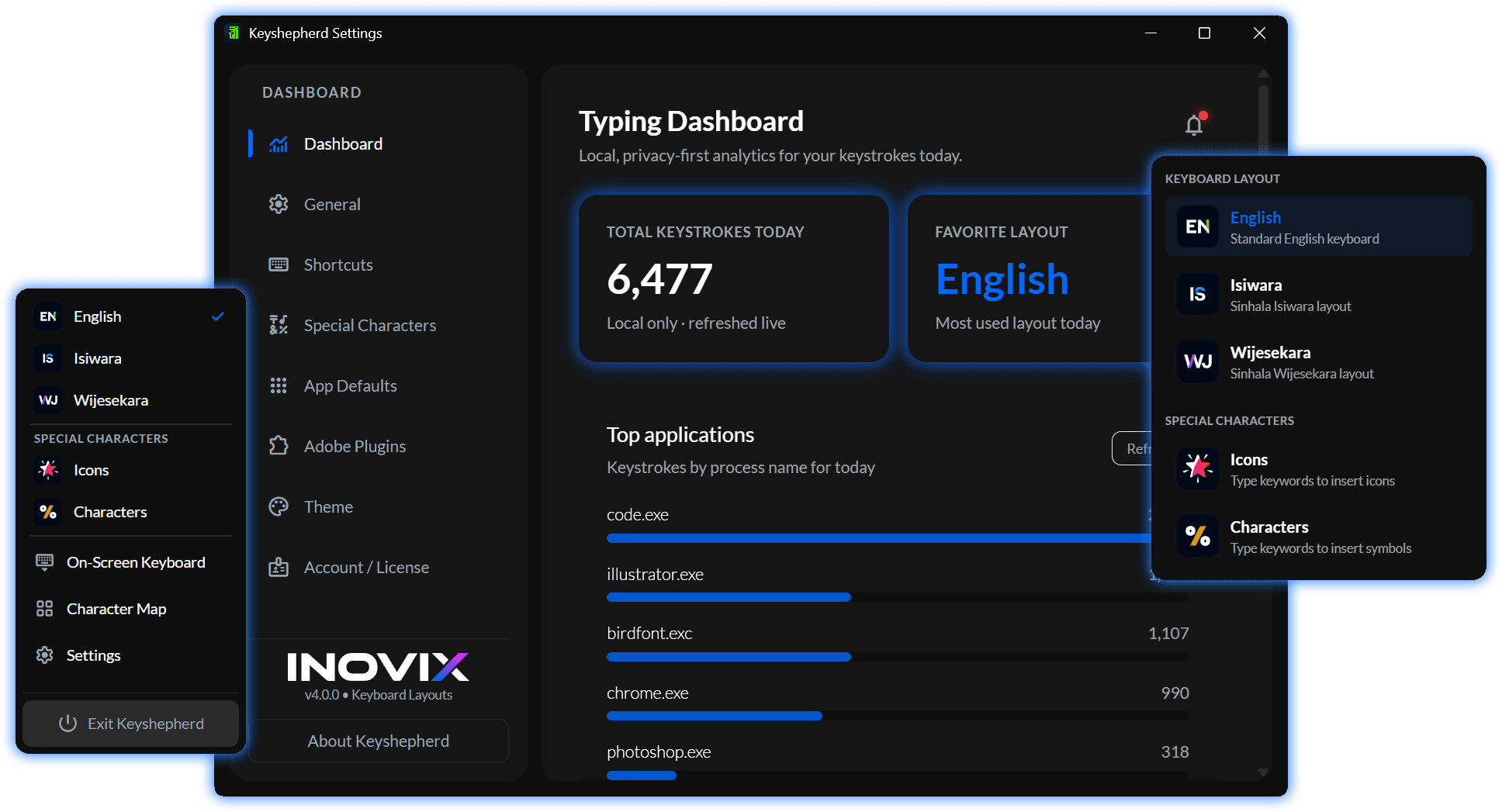
Task: Click the power icon on Exit Keyshepherd
Action: pyautogui.click(x=68, y=724)
